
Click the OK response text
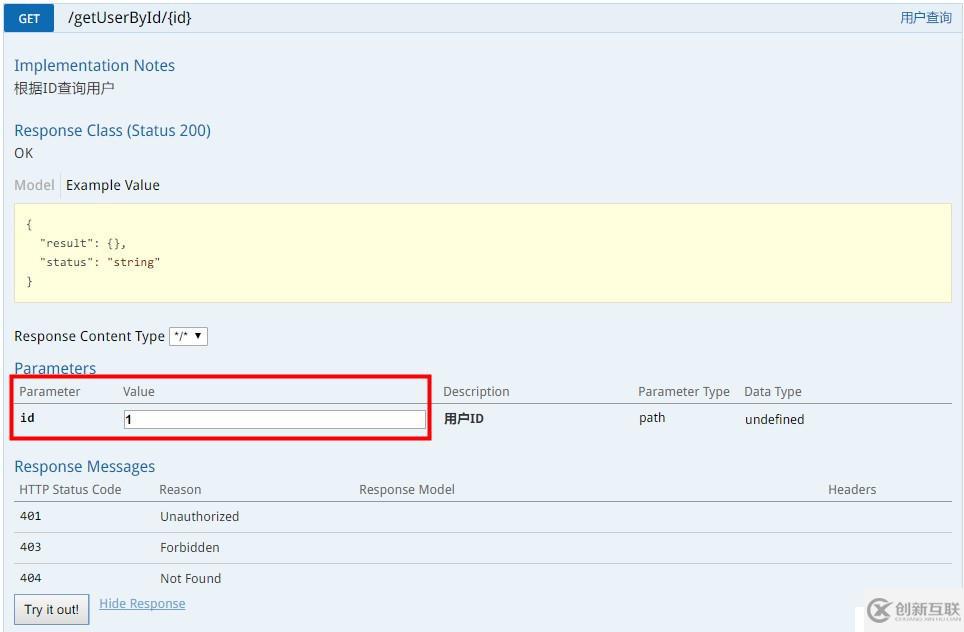[23, 153]
